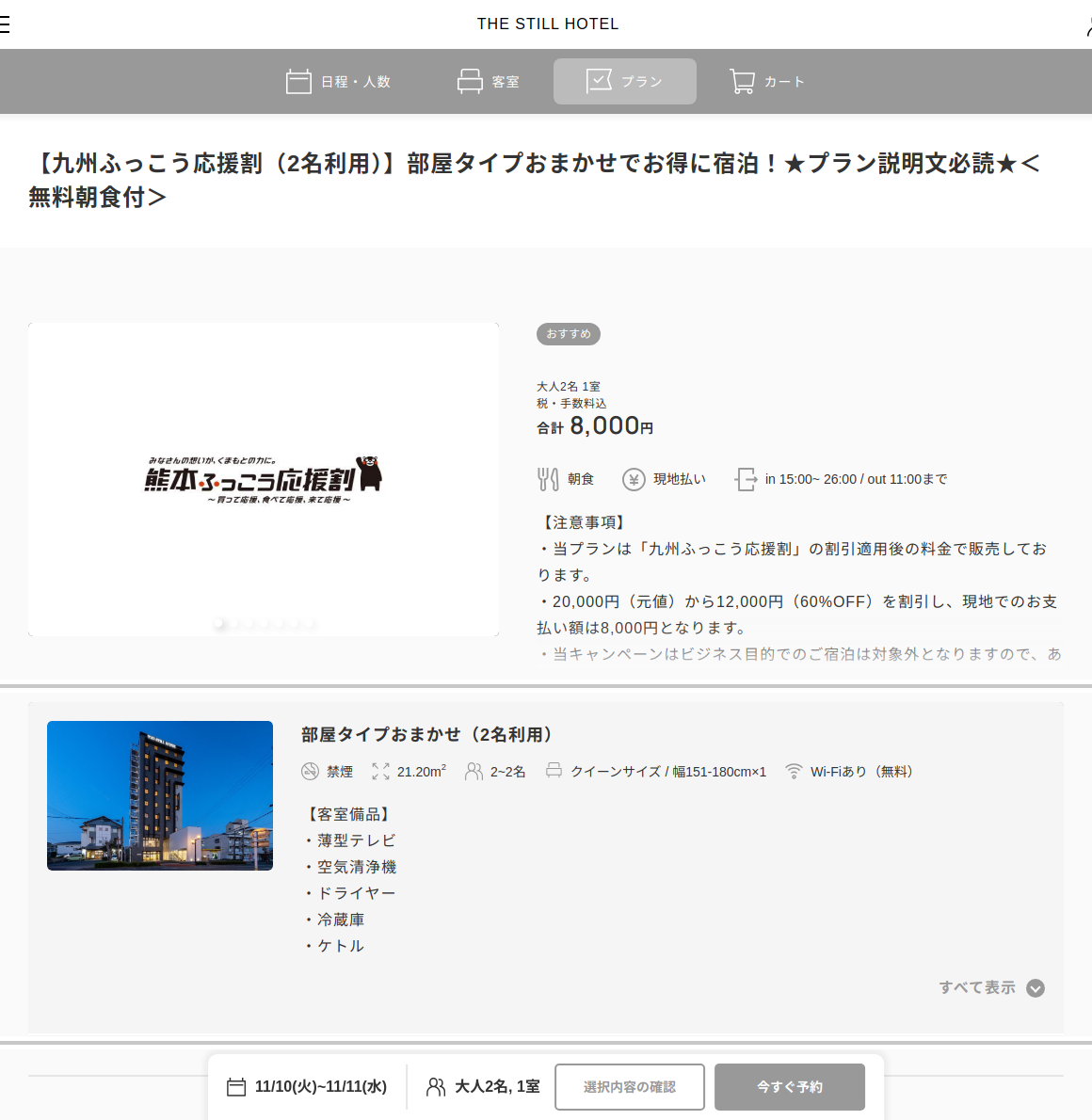Open the hamburger menu icon
1092x1120 pixels.
[x=5, y=24]
